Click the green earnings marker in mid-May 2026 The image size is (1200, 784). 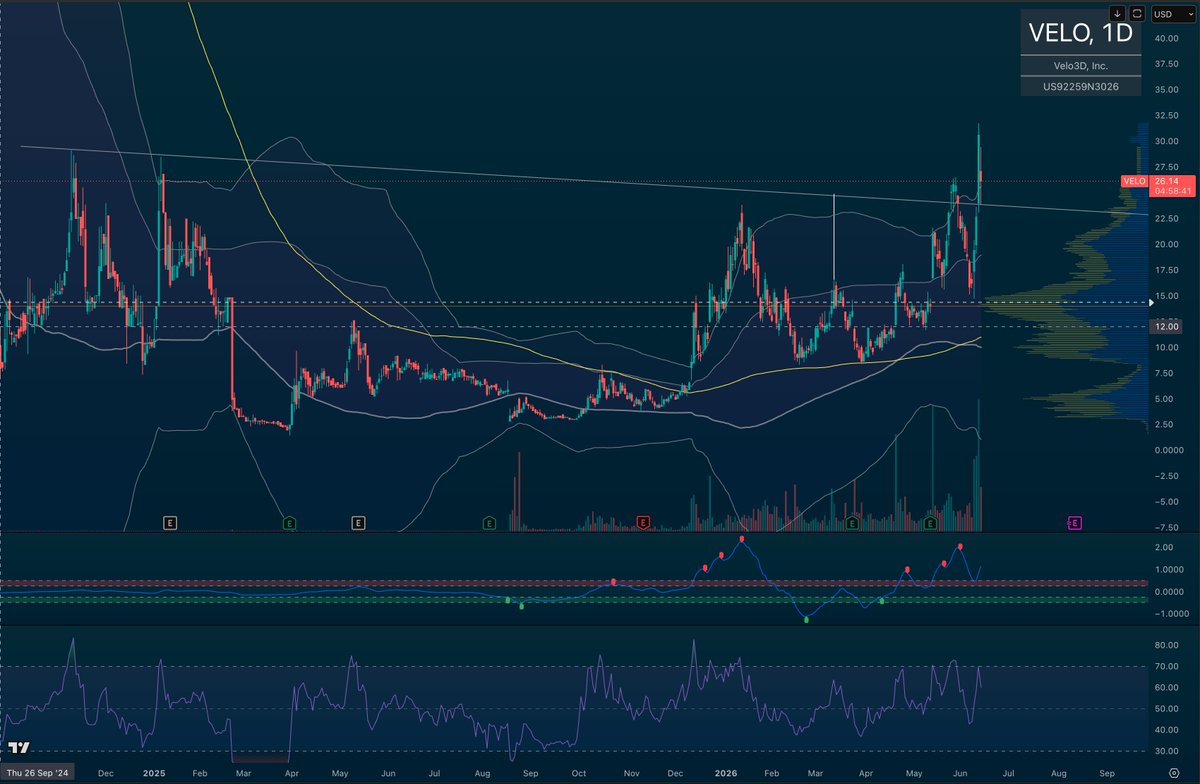click(x=930, y=522)
